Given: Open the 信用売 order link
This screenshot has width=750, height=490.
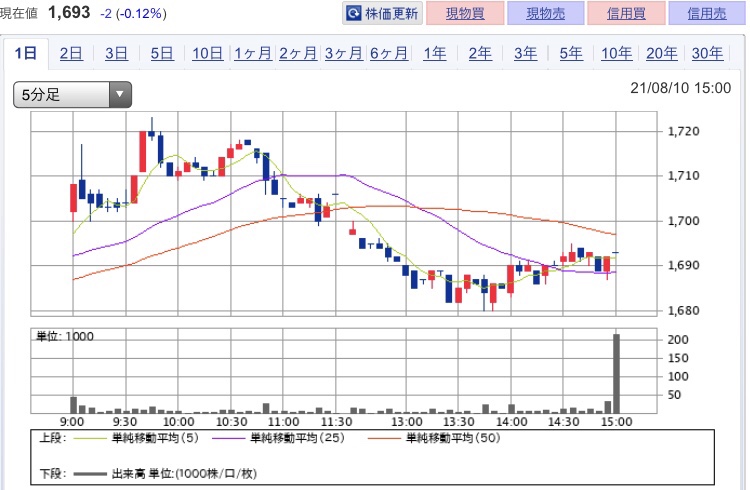Looking at the screenshot, I should point(707,13).
